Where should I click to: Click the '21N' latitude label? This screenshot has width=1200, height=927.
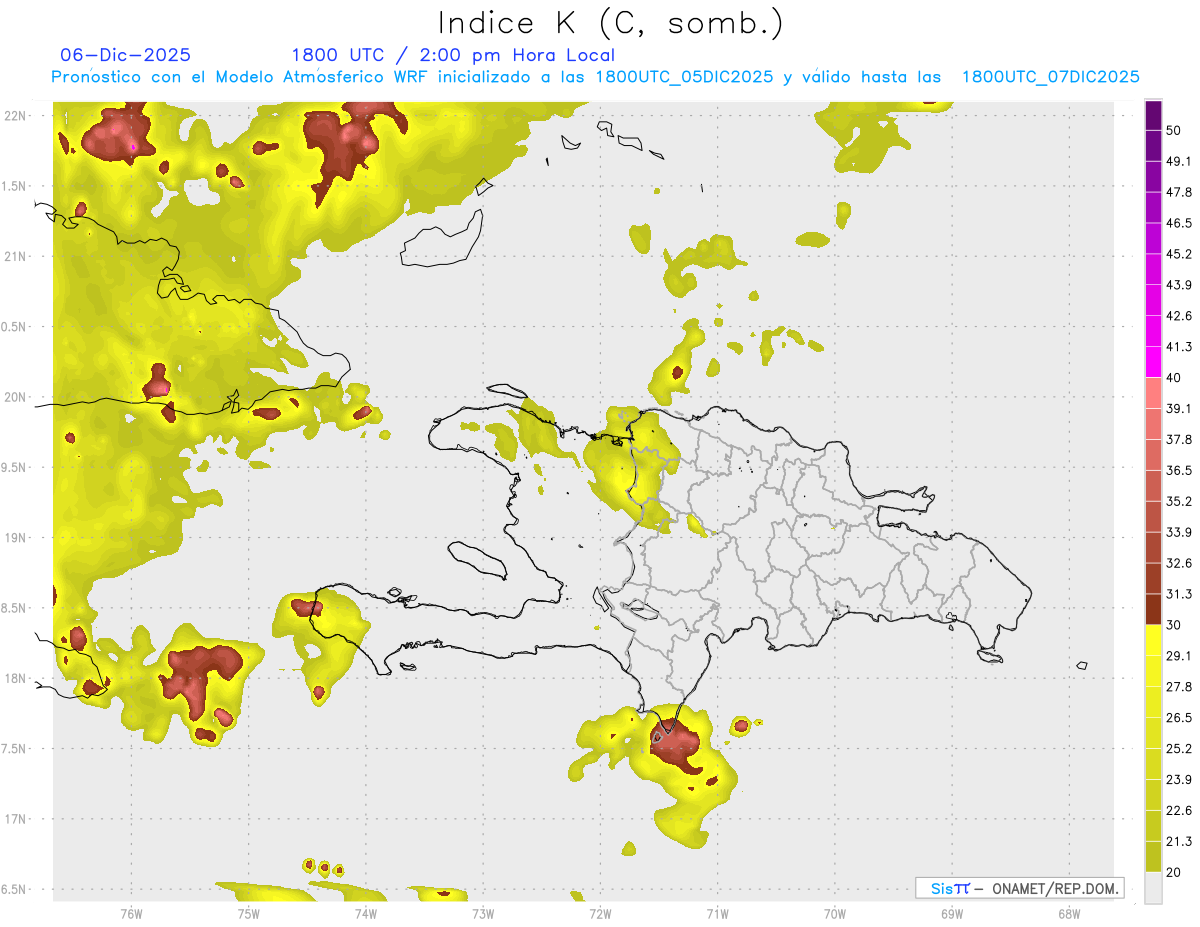pos(16,256)
